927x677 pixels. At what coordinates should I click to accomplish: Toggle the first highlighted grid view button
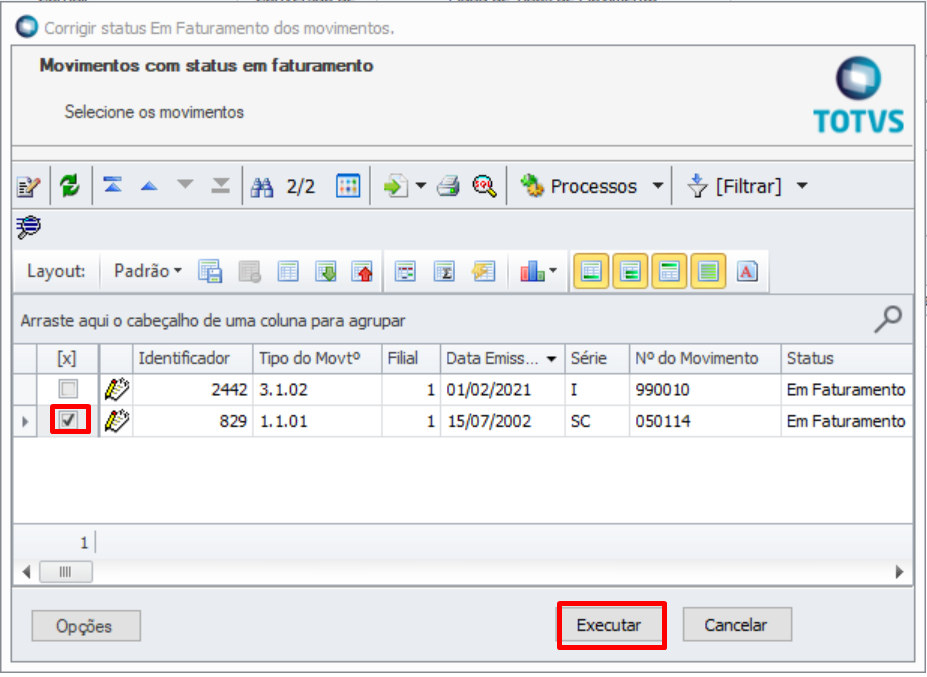click(591, 271)
